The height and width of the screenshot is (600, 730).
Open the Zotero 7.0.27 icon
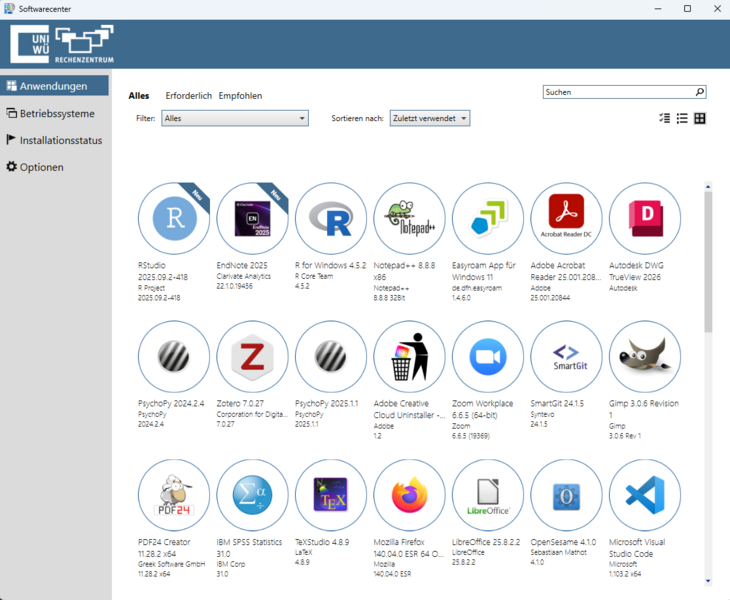click(x=252, y=357)
